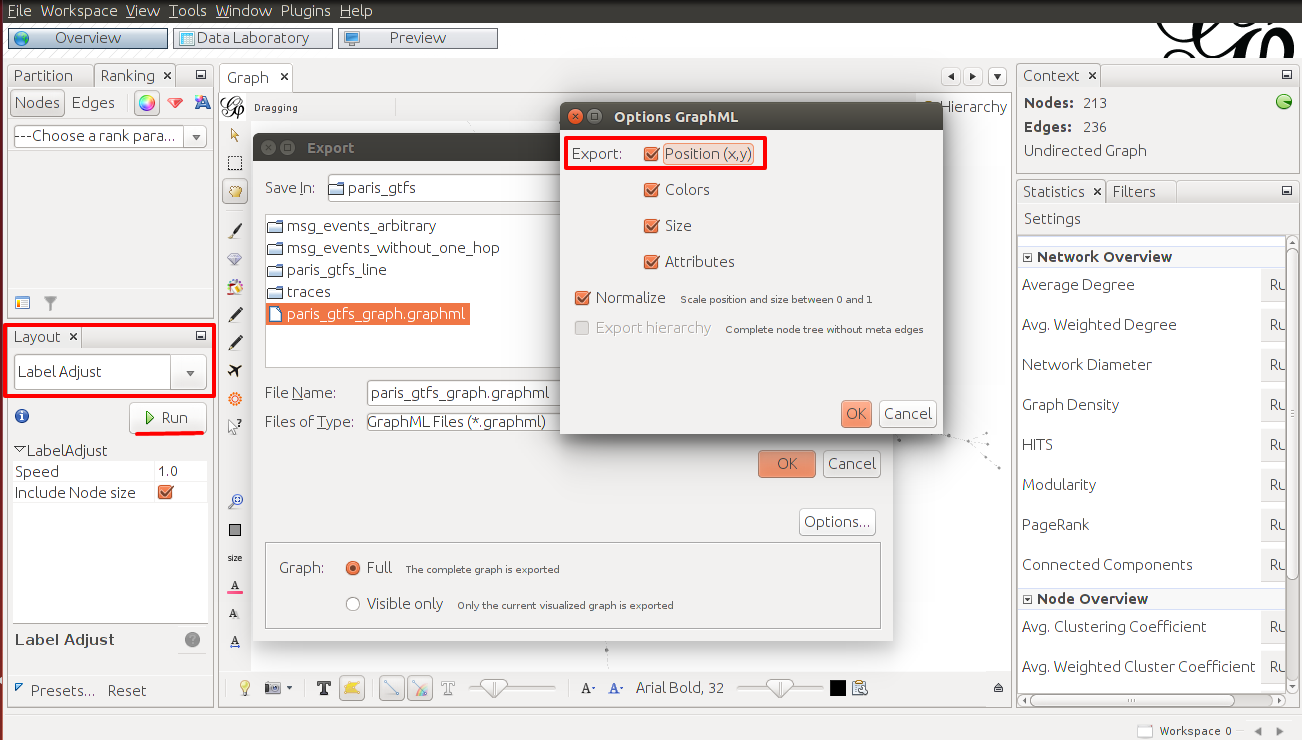Uncheck the Position (x,y) export checkbox
The width and height of the screenshot is (1302, 740).
tap(652, 154)
